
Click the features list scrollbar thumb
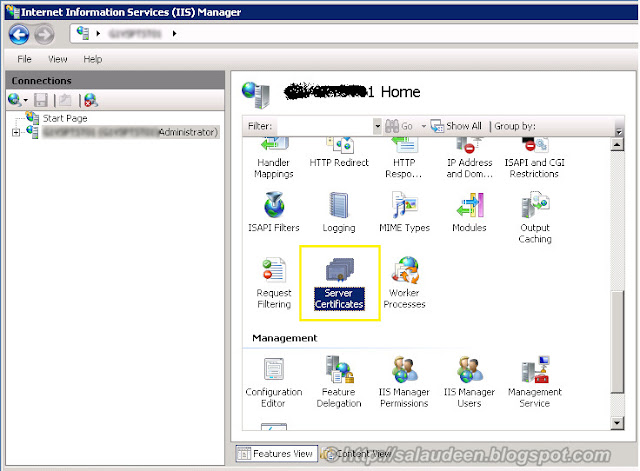click(617, 342)
